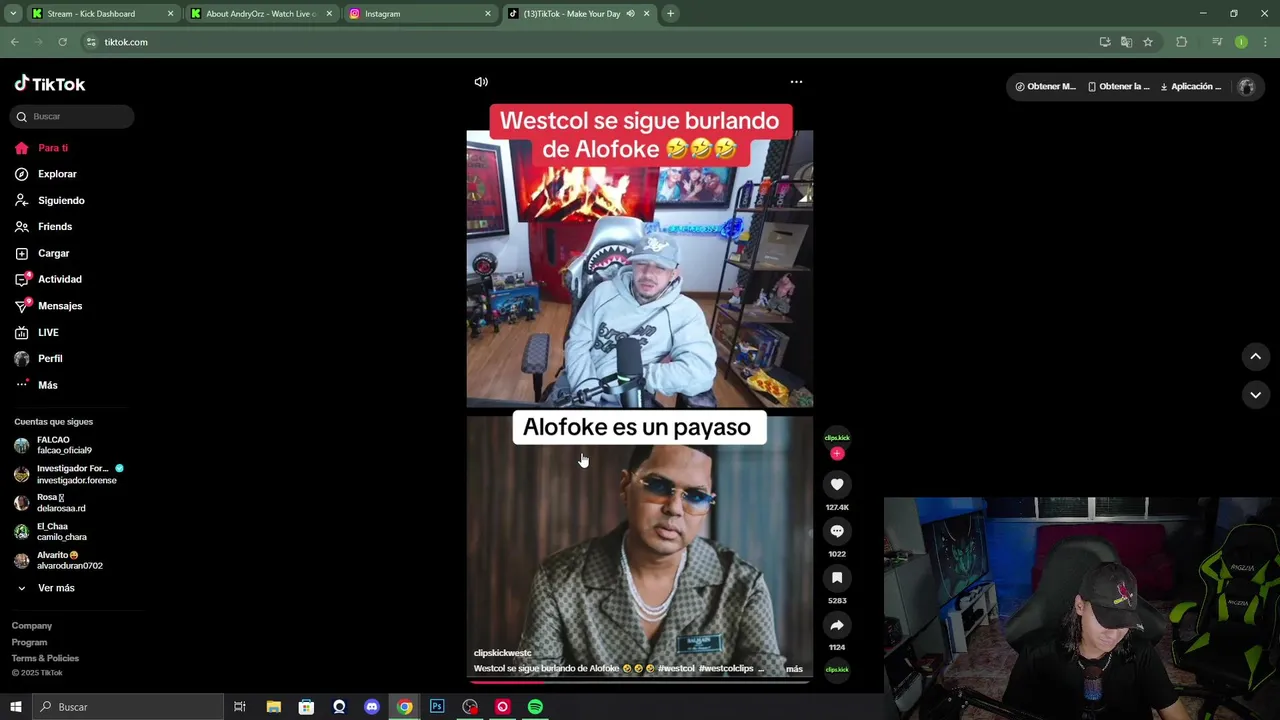Open Task View on the taskbar
1280x720 pixels.
(x=240, y=707)
